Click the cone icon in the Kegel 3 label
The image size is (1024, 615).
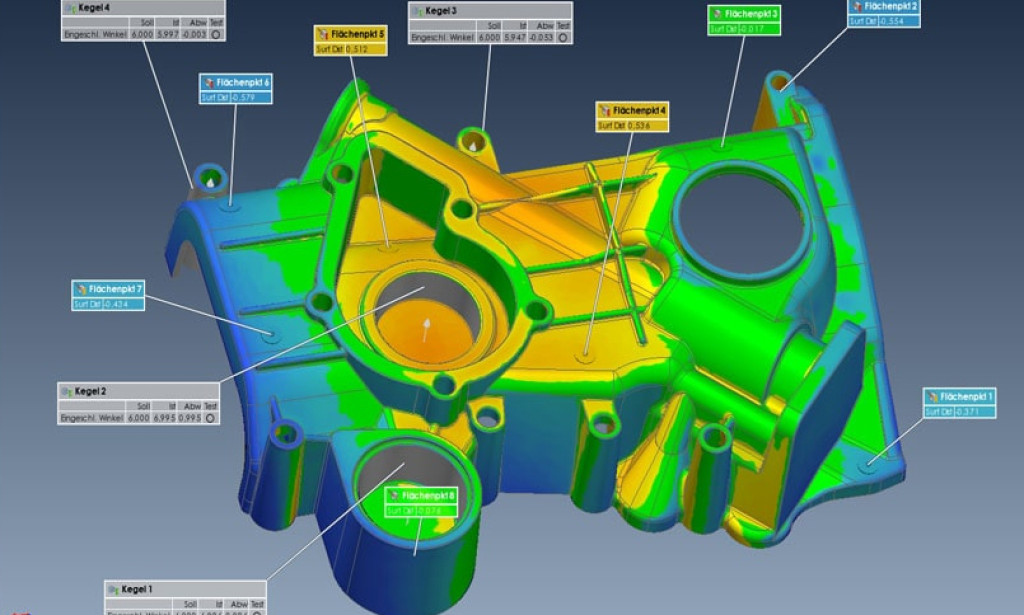coord(417,11)
